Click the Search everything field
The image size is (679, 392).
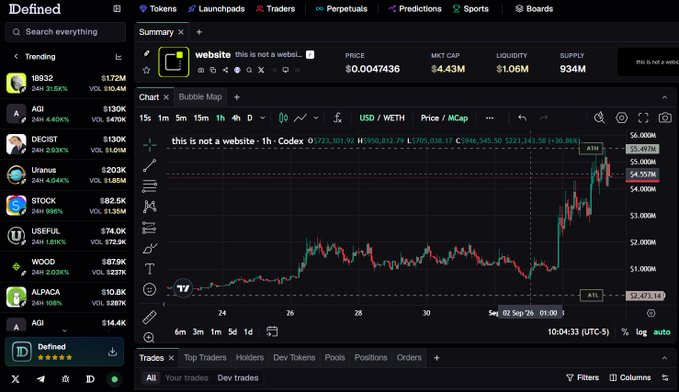(x=65, y=32)
